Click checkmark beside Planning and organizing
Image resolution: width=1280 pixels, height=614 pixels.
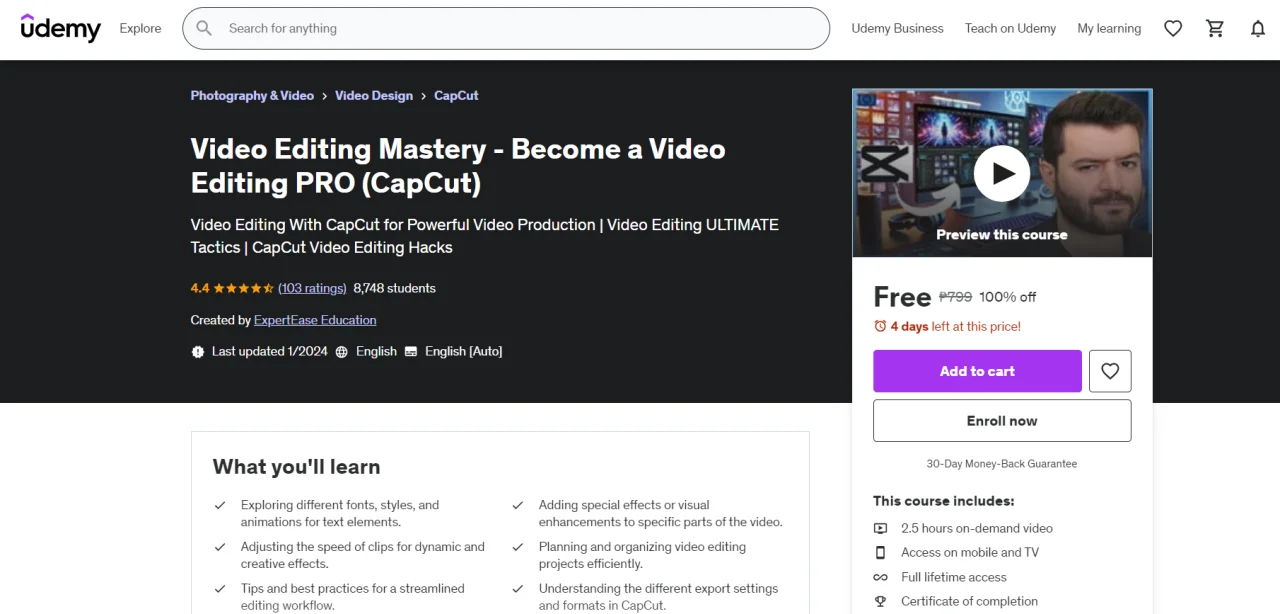click(518, 548)
